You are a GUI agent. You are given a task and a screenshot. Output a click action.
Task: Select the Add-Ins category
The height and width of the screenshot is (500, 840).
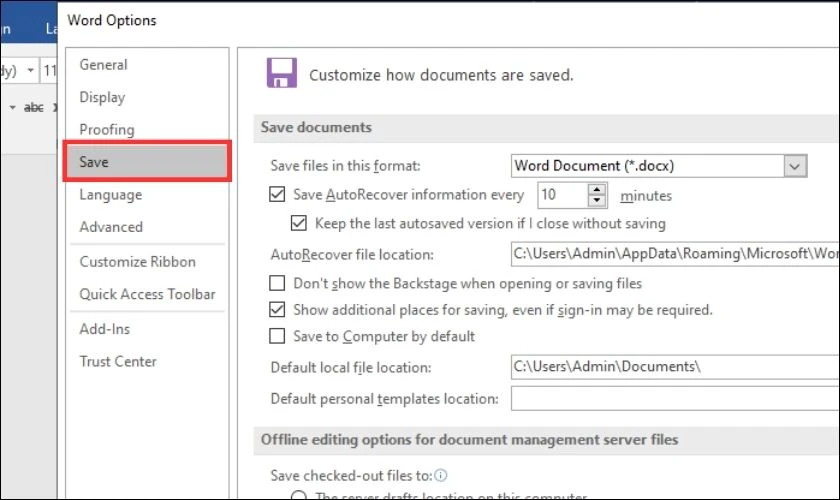pyautogui.click(x=104, y=329)
